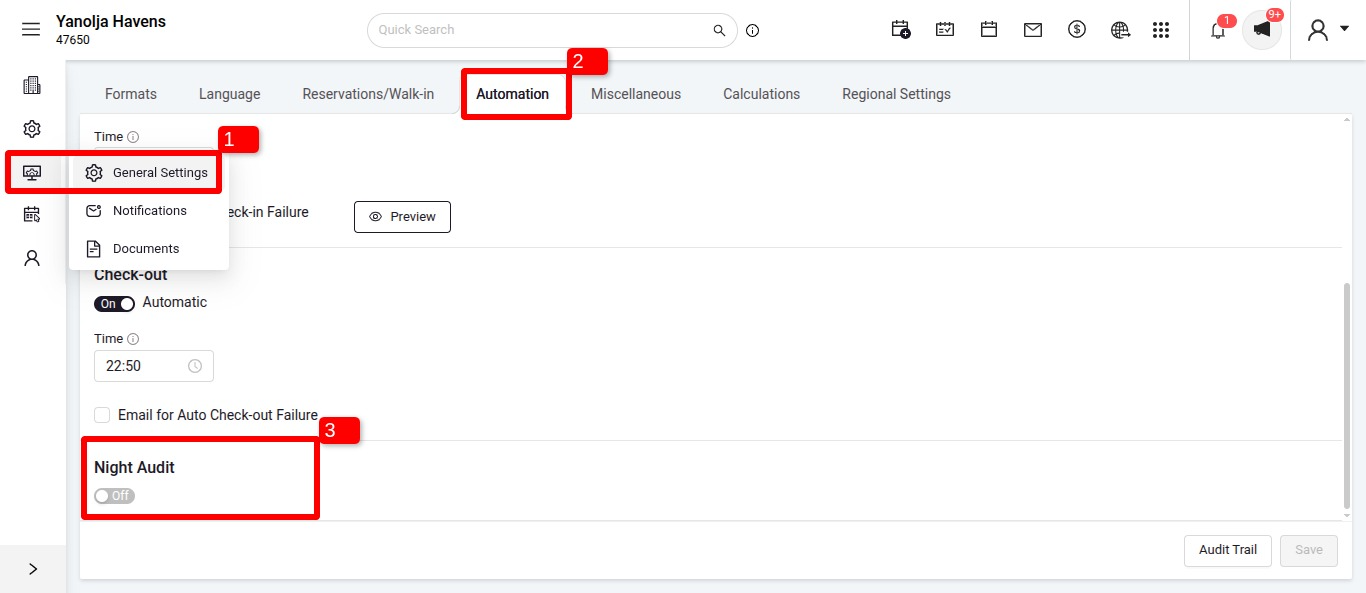Expand the user profile dropdown arrow

pos(1344,29)
